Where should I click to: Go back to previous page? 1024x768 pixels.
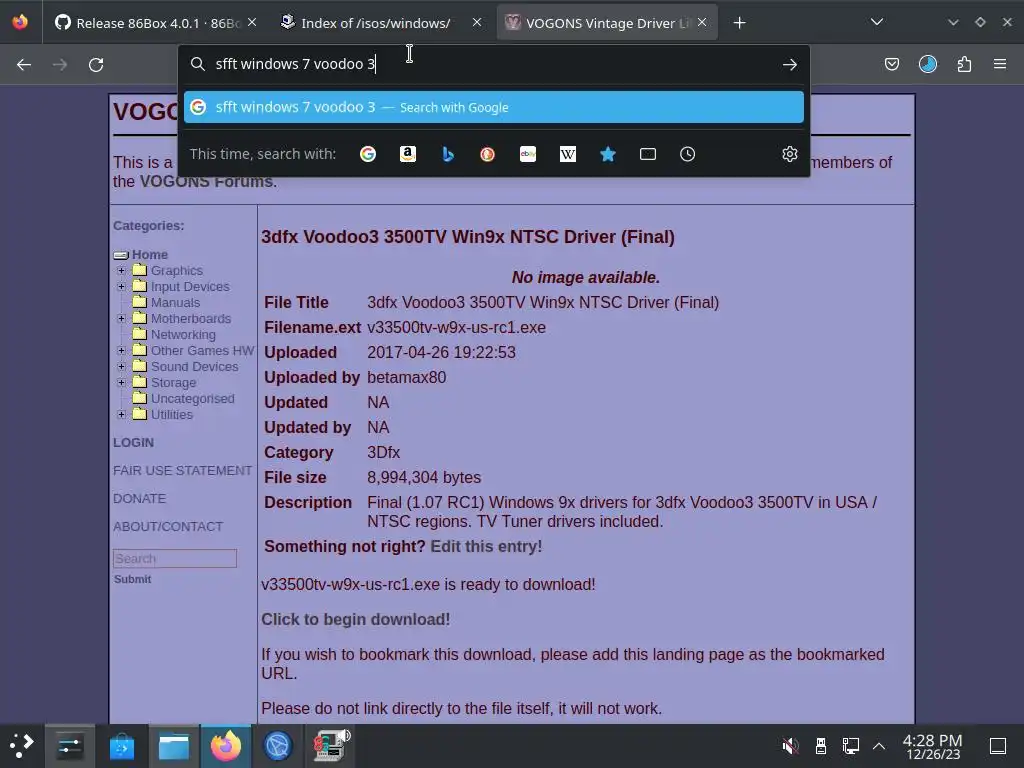(24, 65)
